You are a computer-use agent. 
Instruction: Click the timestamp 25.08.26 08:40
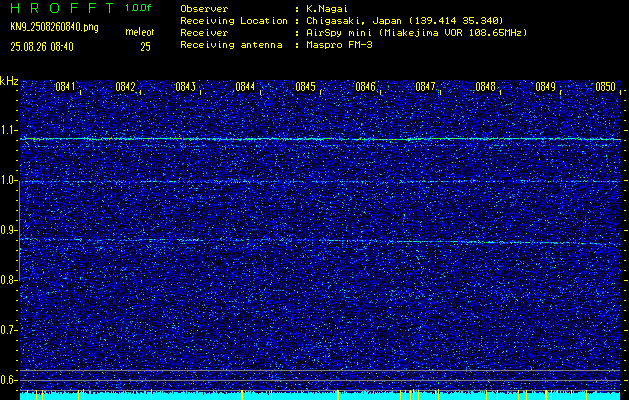[x=42, y=47]
